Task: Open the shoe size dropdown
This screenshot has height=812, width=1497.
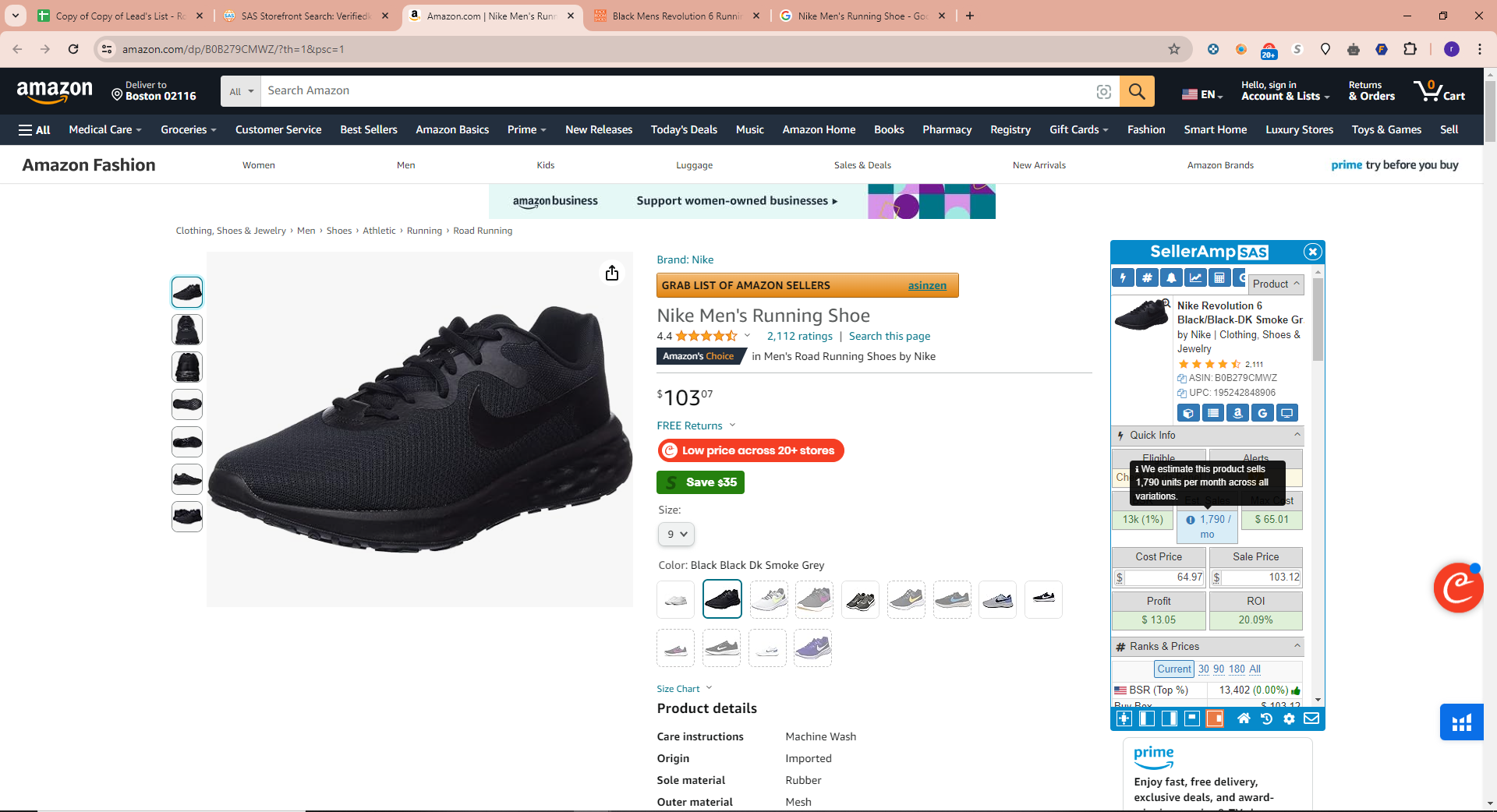Action: pyautogui.click(x=676, y=535)
